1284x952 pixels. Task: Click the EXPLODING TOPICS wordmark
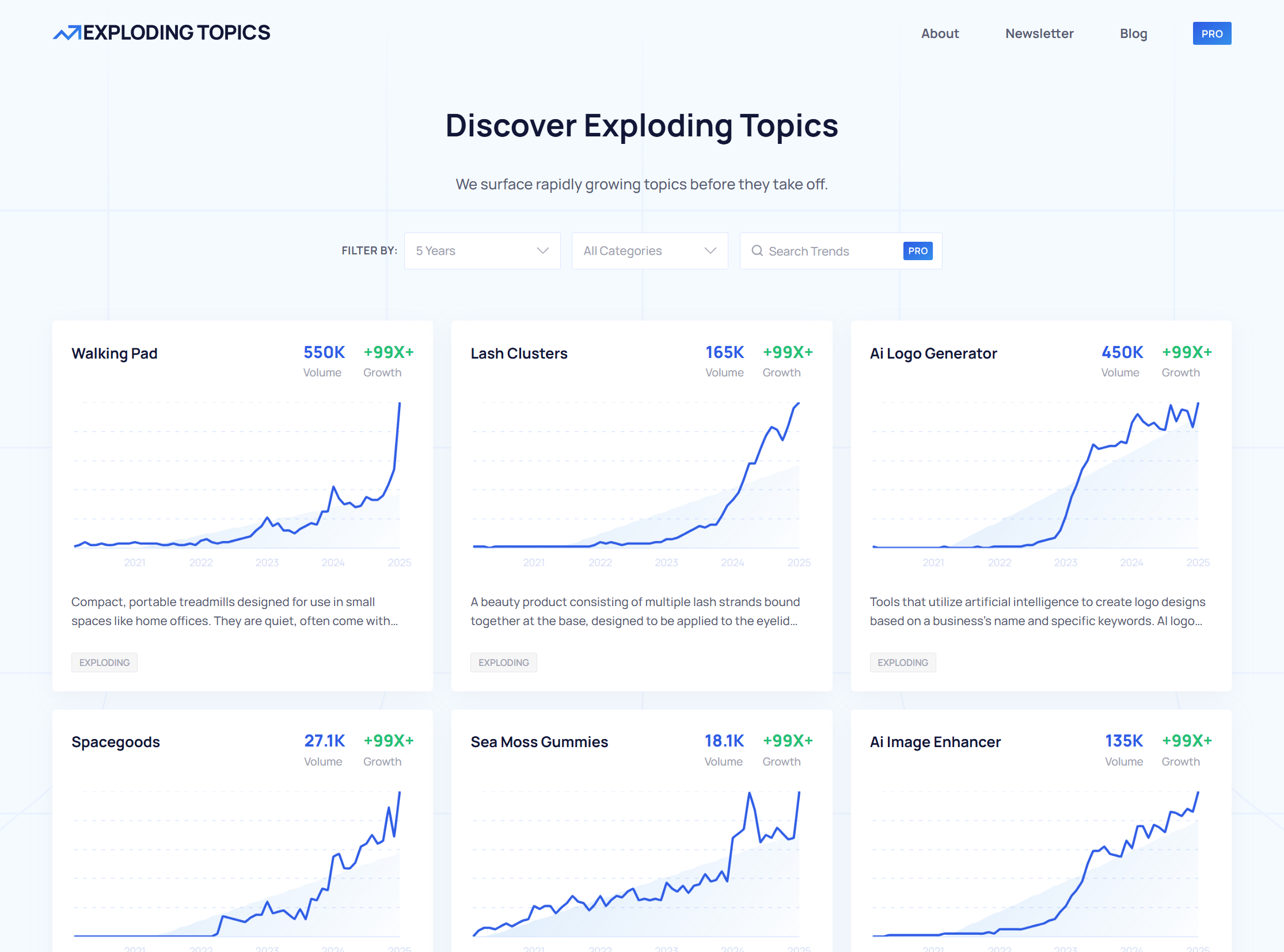[x=176, y=33]
